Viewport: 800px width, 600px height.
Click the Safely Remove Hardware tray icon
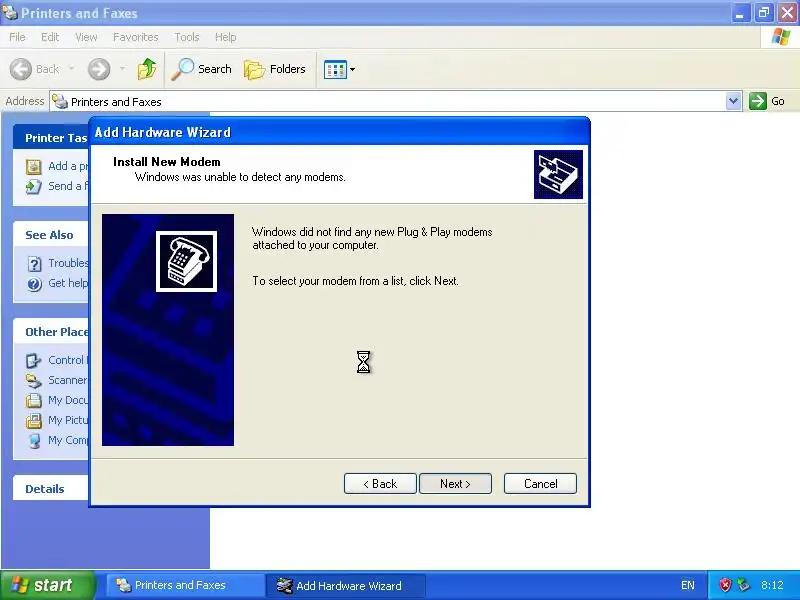click(x=744, y=585)
